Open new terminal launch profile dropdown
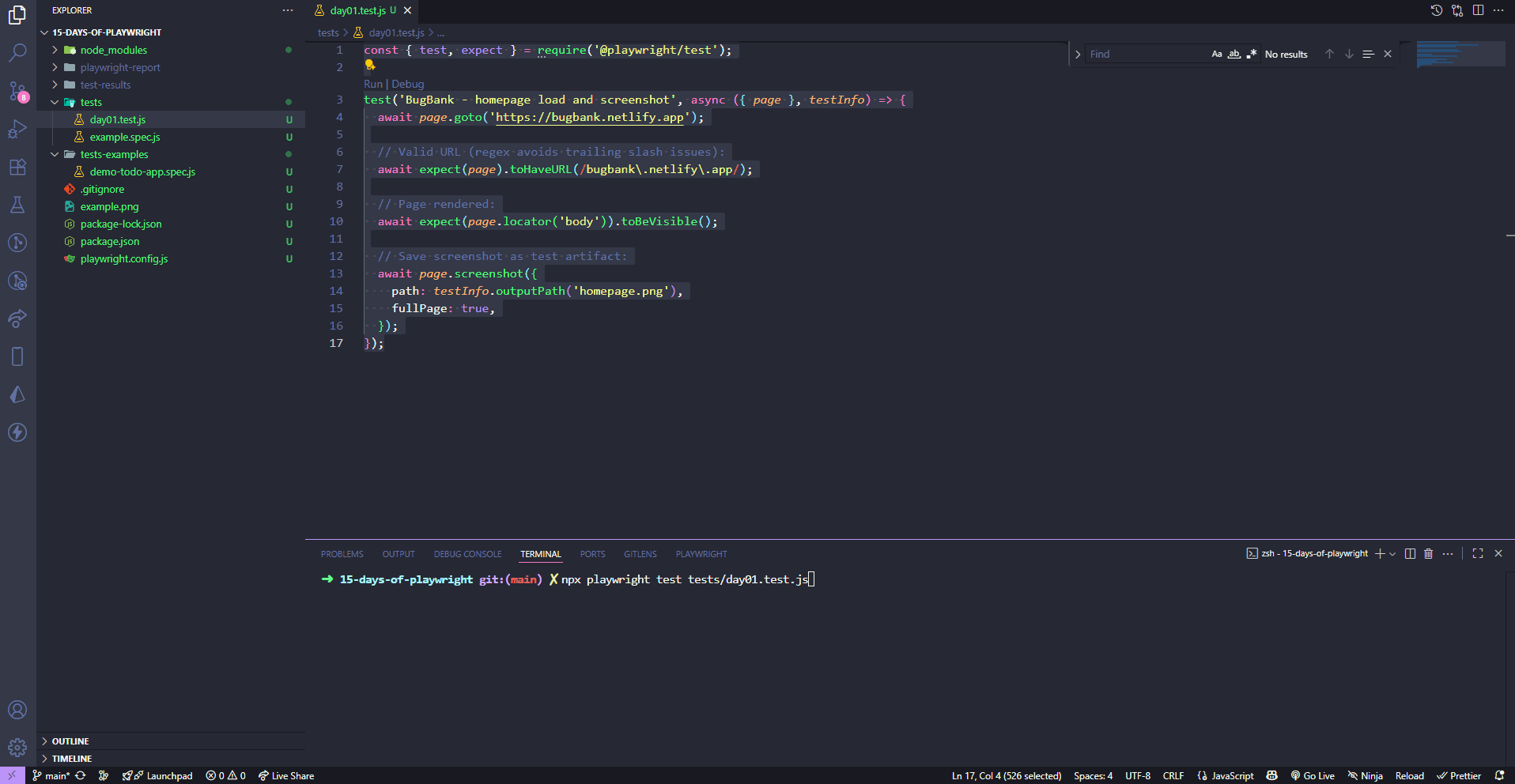This screenshot has width=1515, height=784. 1392,553
